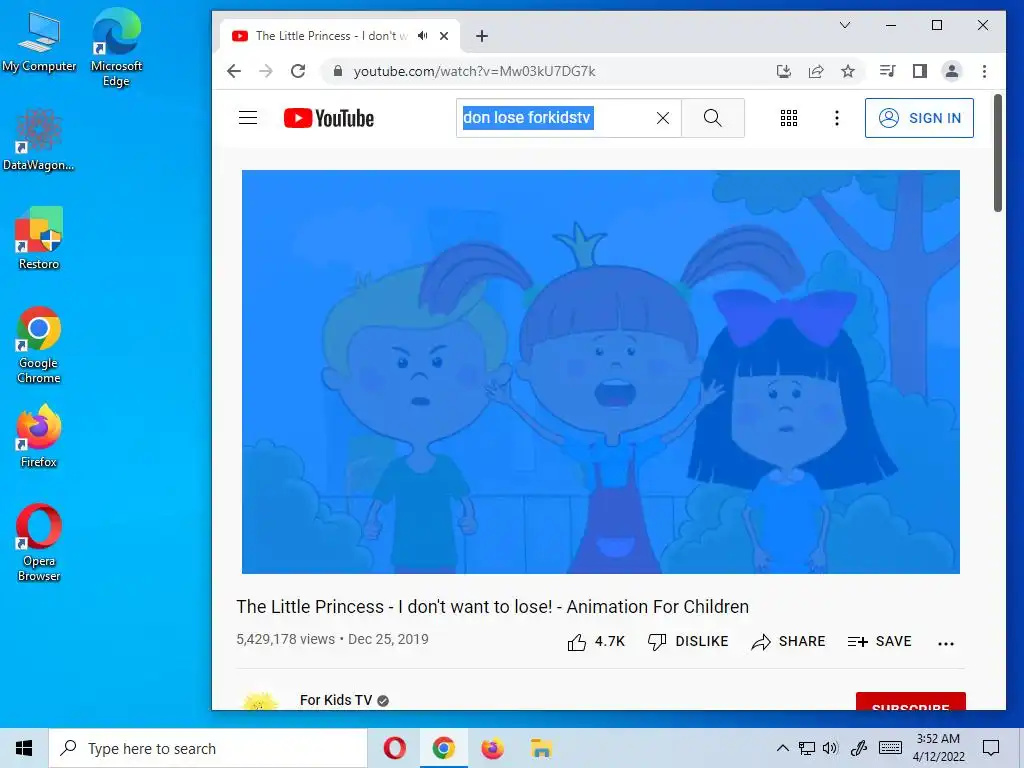Viewport: 1024px width, 768px height.
Task: Open more actions ellipsis below video
Action: pos(946,643)
